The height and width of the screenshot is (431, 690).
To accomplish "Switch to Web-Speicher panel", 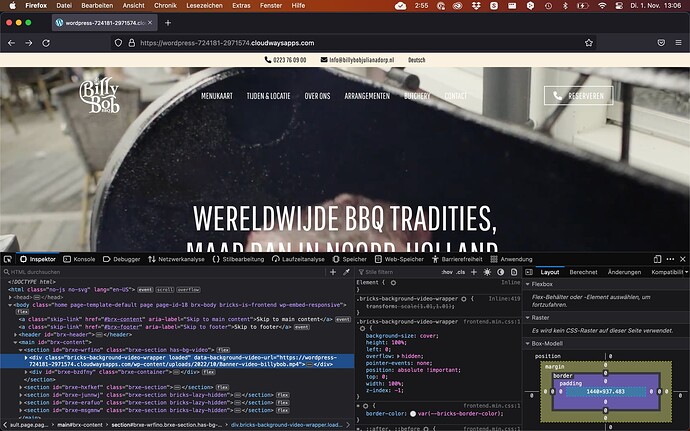I will click(399, 259).
